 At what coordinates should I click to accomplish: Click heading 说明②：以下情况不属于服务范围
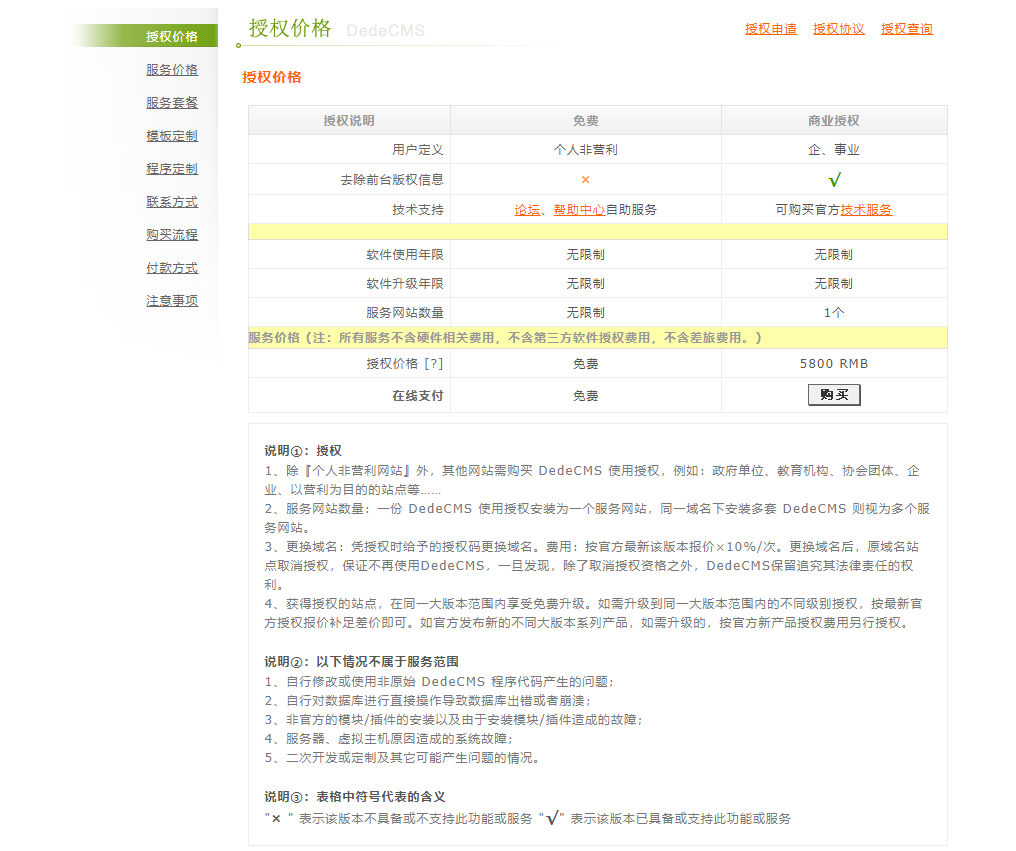(362, 662)
